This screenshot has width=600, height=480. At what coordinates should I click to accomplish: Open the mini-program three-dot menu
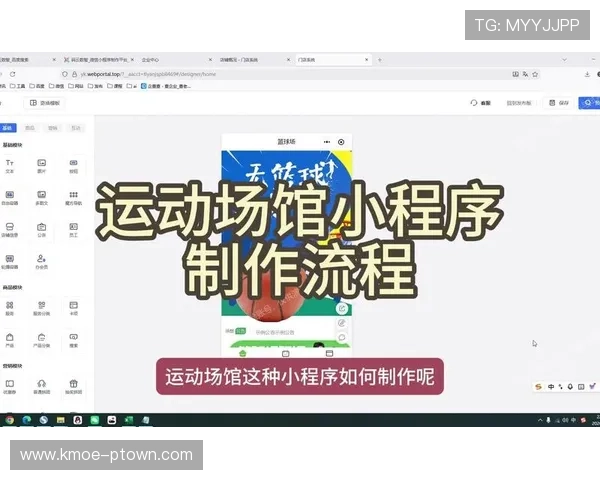[327, 142]
